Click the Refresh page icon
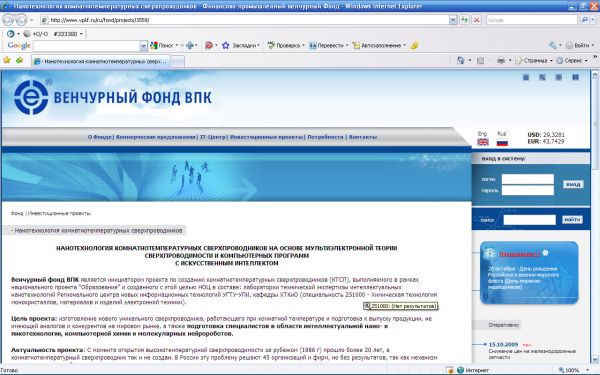Screen dimensions: 600x375 point(465,20)
